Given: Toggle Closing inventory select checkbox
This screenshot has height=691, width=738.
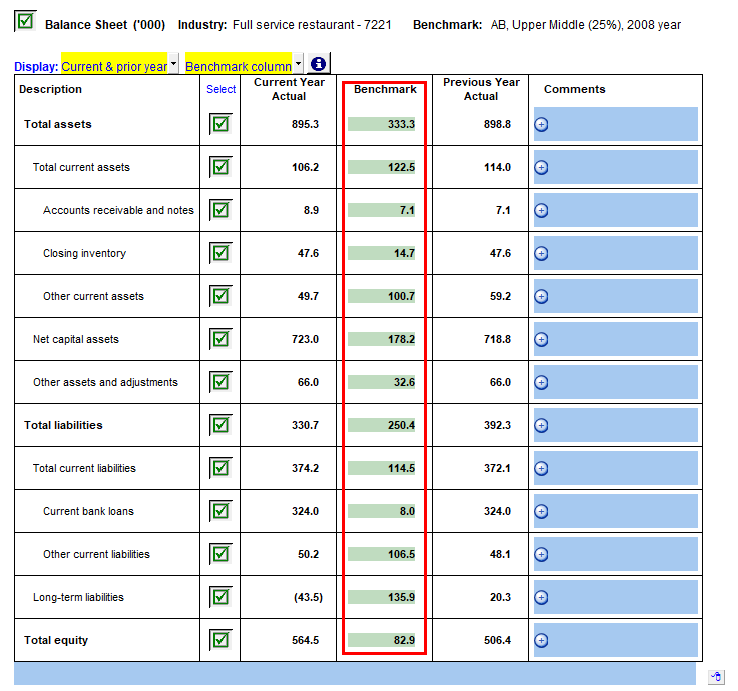Looking at the screenshot, I should [221, 253].
